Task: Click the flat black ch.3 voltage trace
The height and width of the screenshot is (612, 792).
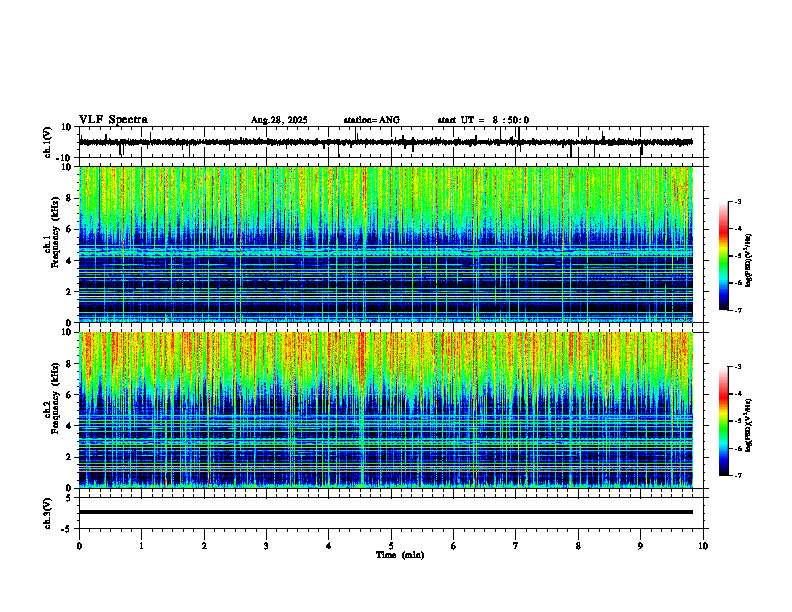Action: tap(385, 512)
